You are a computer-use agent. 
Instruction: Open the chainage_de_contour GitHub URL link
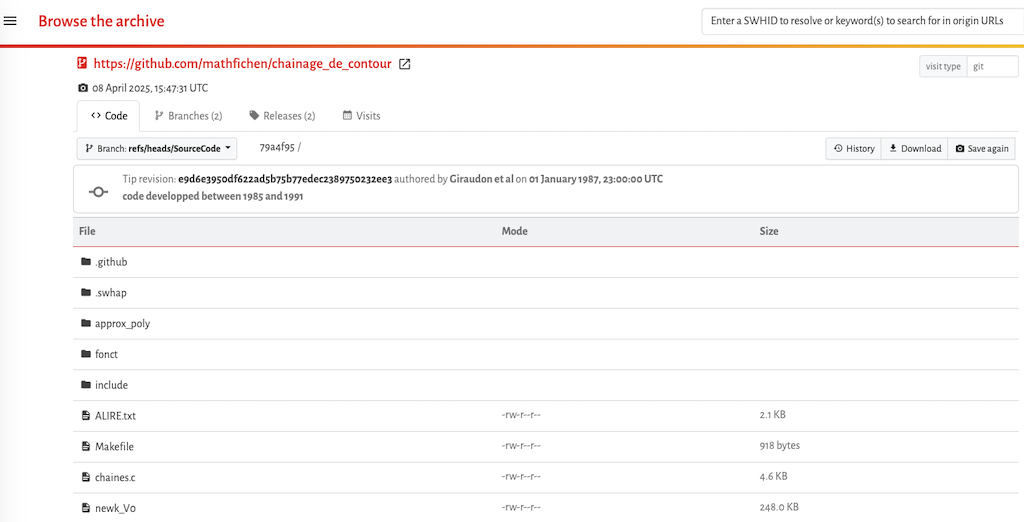coord(242,64)
